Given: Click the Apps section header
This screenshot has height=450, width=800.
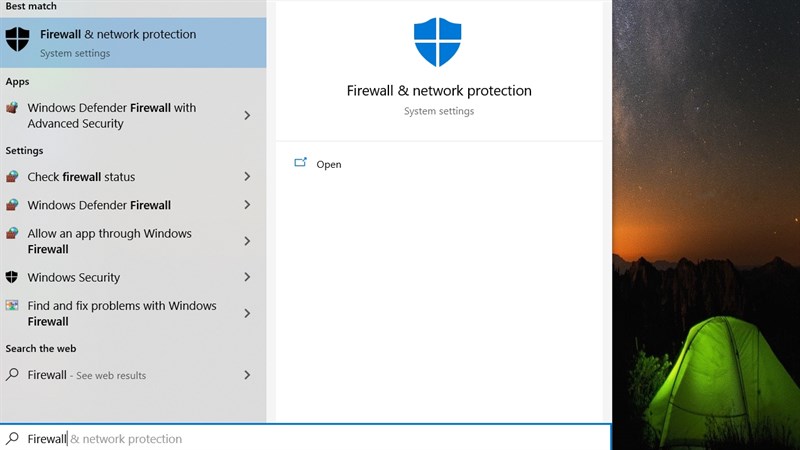Looking at the screenshot, I should pos(17,82).
